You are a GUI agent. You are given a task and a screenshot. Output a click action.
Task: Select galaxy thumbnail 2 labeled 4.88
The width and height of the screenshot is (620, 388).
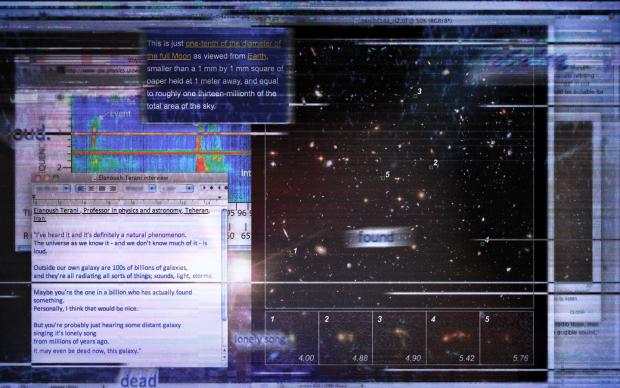coord(345,338)
